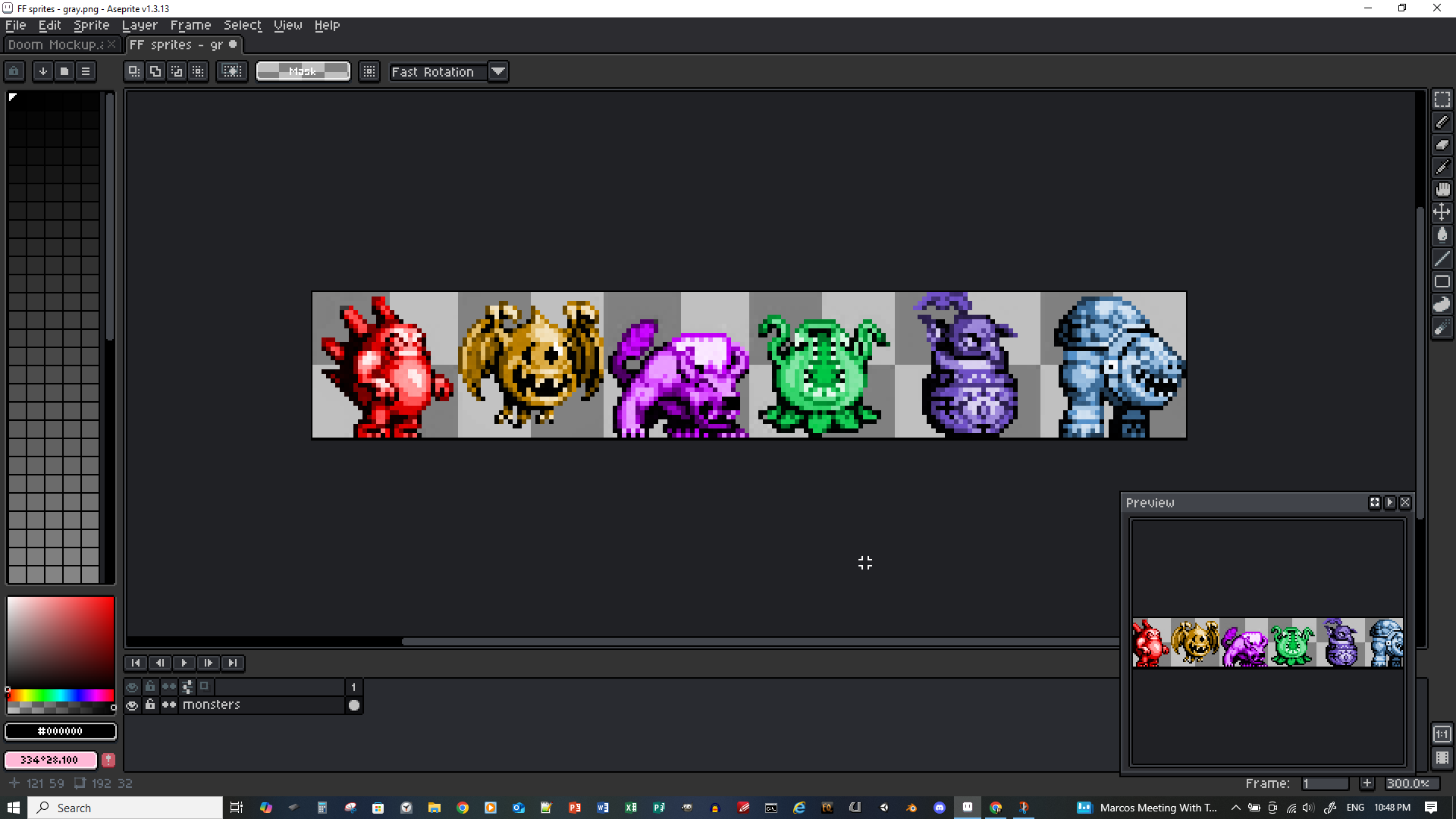Select the Blur tool

click(1442, 328)
